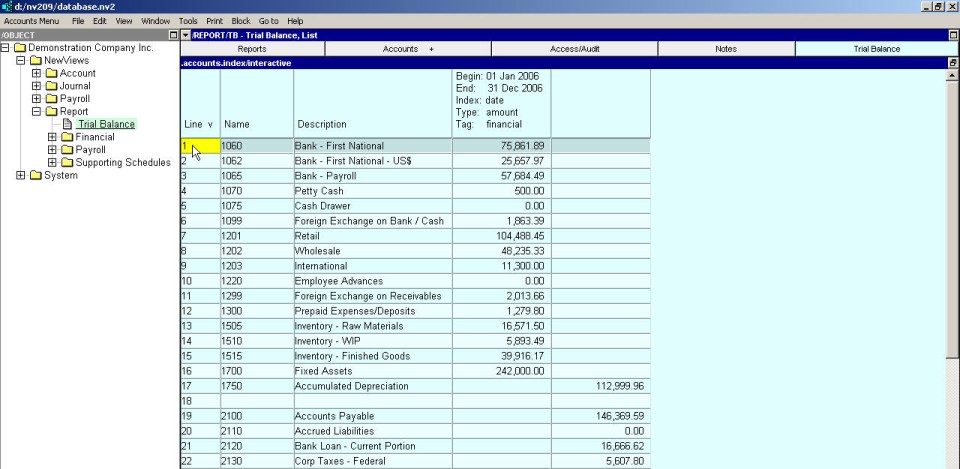Maximize the OBJECT panel using its square icon

pyautogui.click(x=173, y=35)
